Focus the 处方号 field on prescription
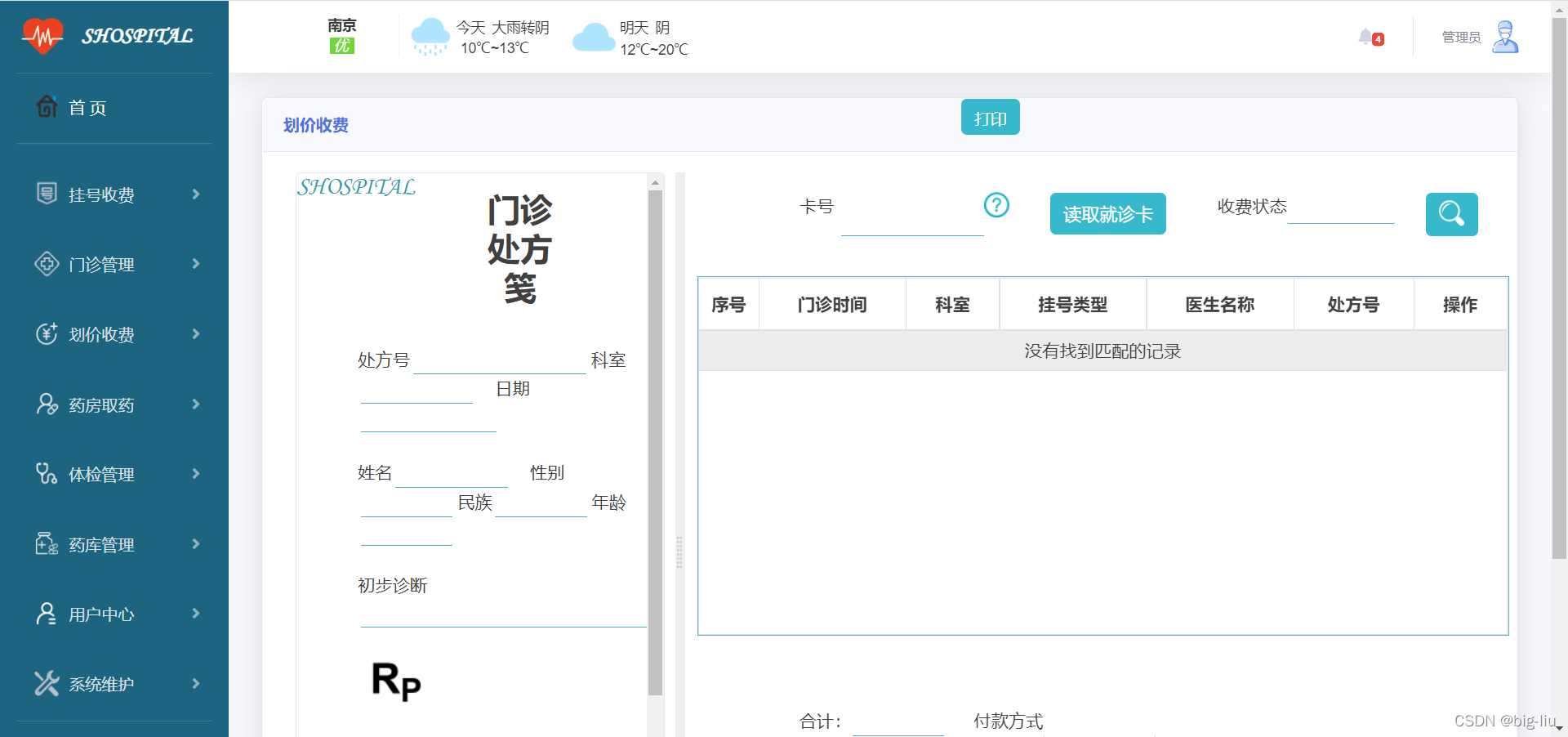Viewport: 1568px width, 737px height. click(500, 360)
